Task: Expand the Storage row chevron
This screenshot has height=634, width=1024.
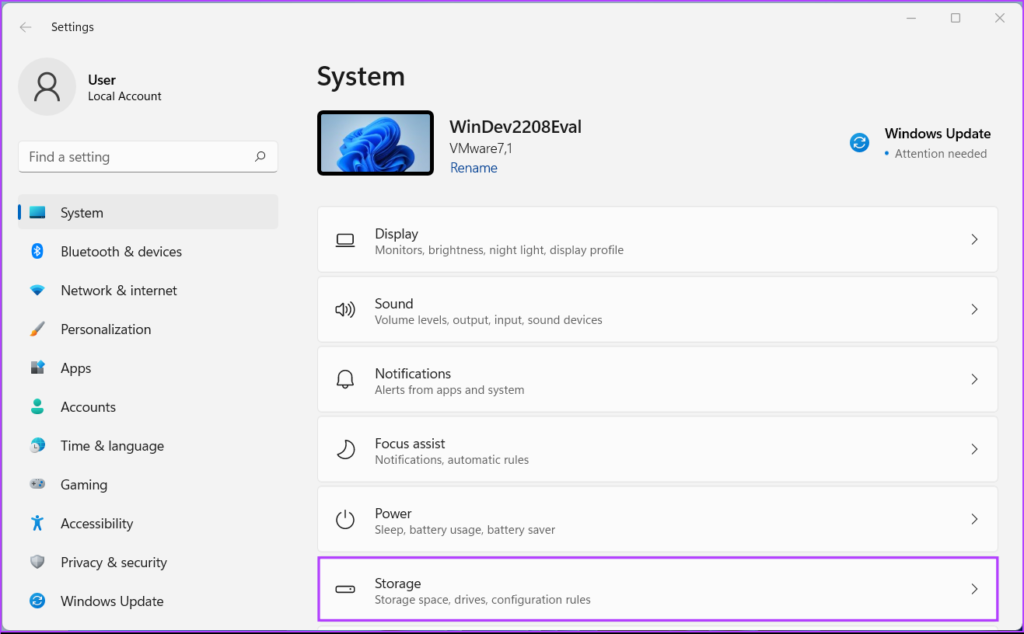Action: pyautogui.click(x=974, y=590)
